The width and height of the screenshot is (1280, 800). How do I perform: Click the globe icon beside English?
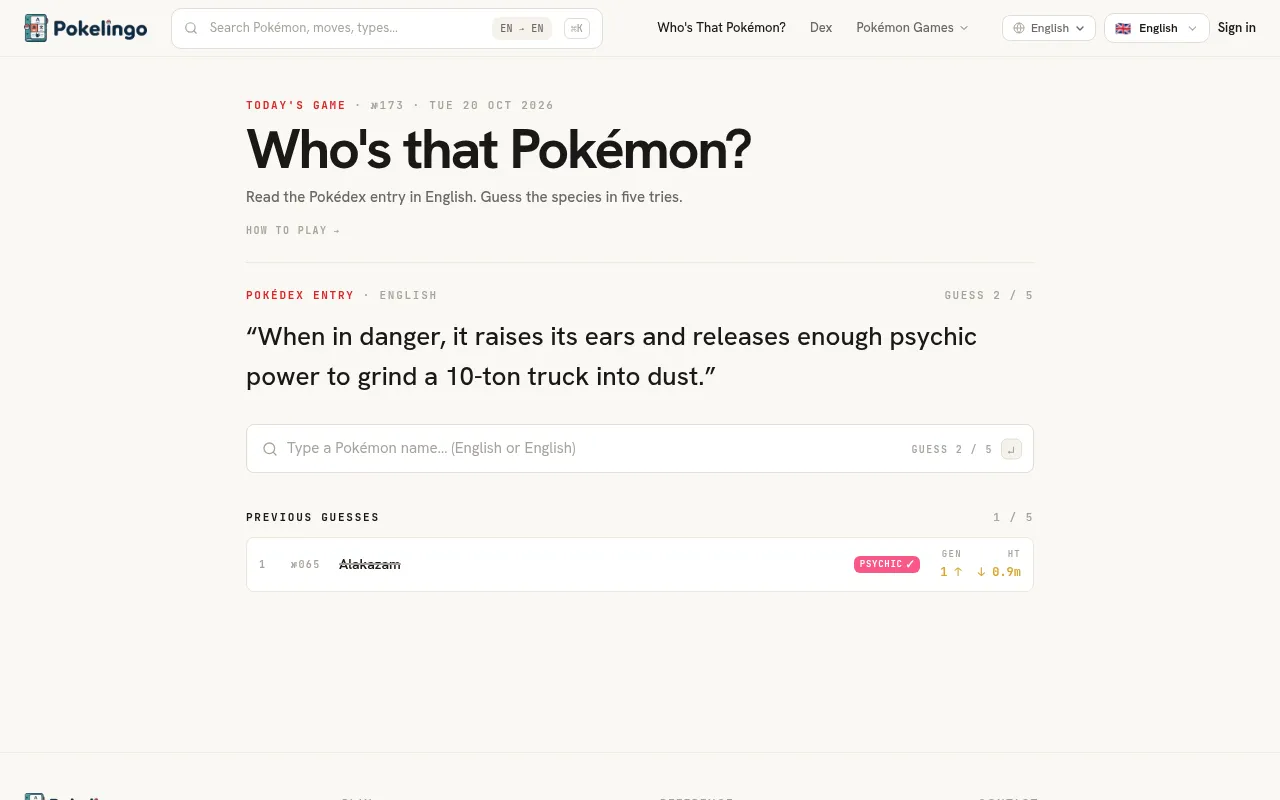coord(1019,28)
